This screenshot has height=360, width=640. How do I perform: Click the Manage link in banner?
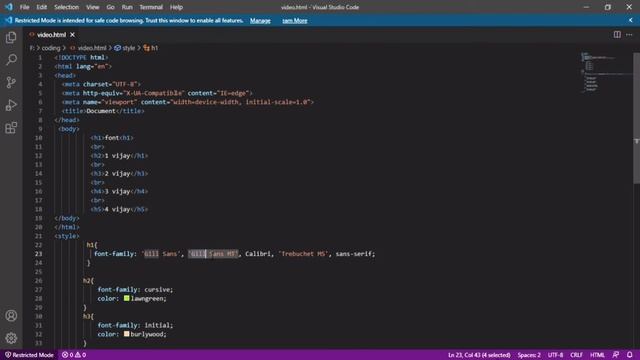click(x=260, y=20)
